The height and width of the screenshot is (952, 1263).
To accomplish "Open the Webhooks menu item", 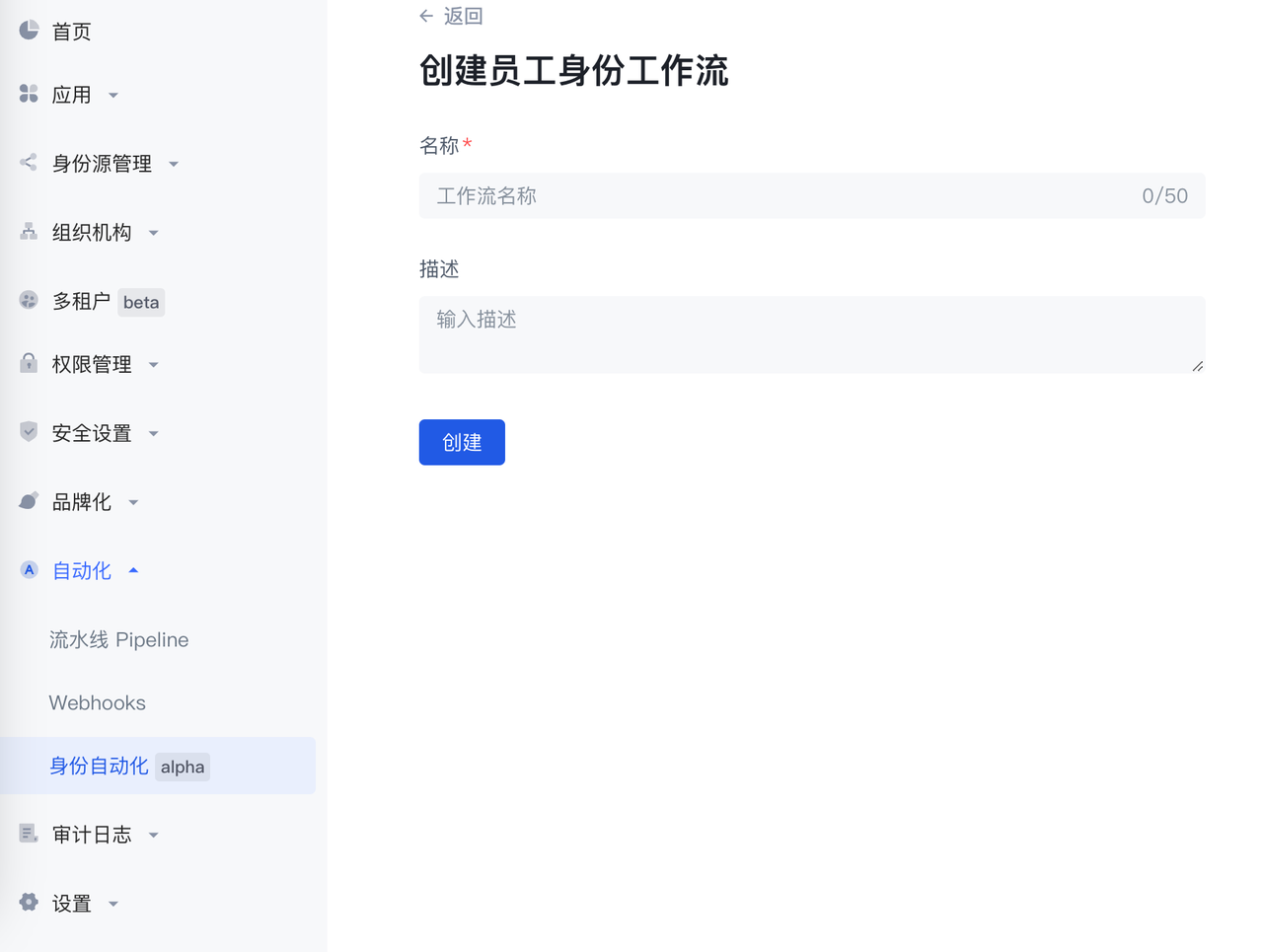I will pyautogui.click(x=97, y=702).
